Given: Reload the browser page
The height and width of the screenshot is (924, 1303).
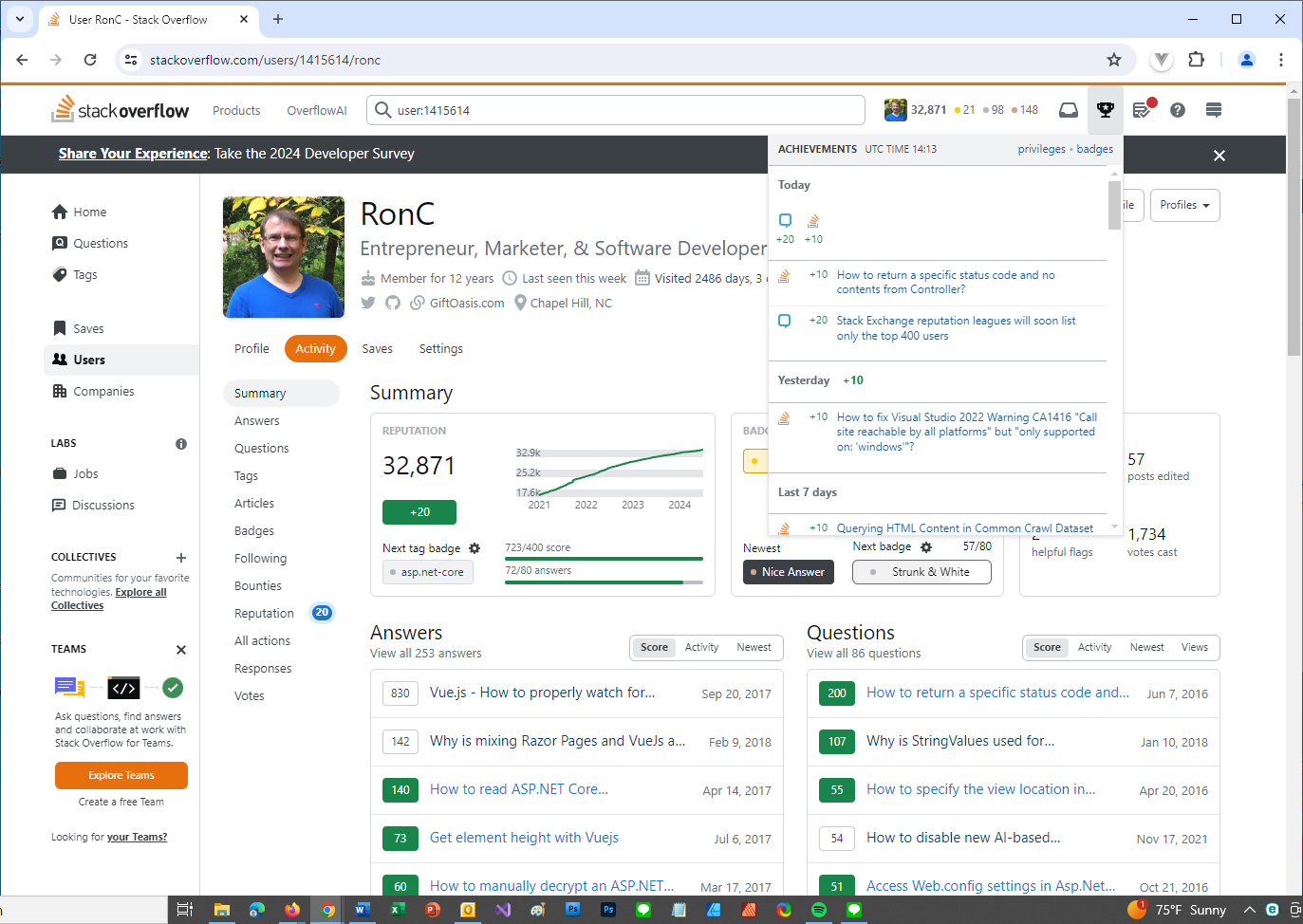Looking at the screenshot, I should tap(90, 60).
